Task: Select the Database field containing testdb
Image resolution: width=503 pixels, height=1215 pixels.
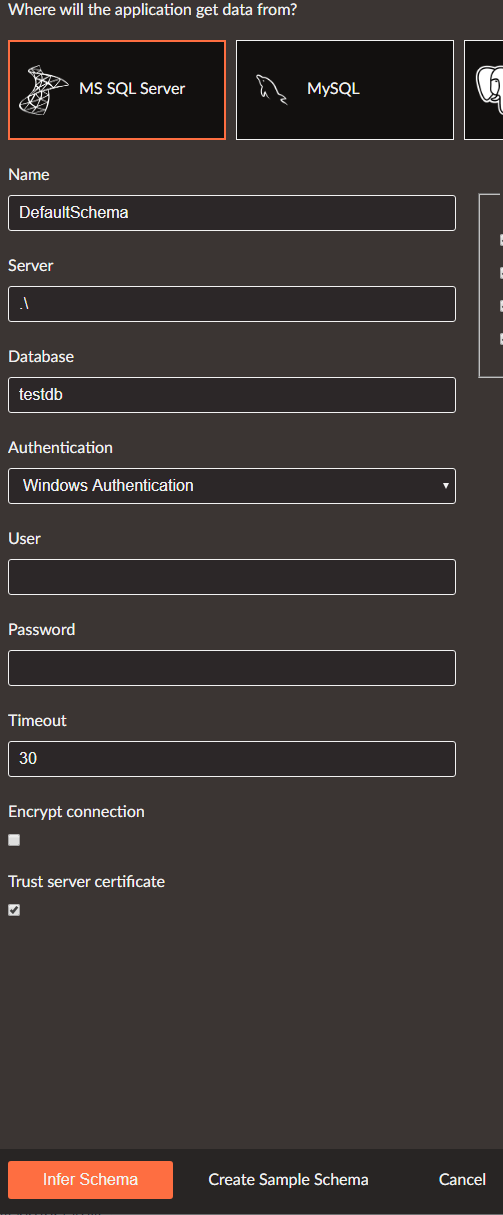Action: [232, 395]
